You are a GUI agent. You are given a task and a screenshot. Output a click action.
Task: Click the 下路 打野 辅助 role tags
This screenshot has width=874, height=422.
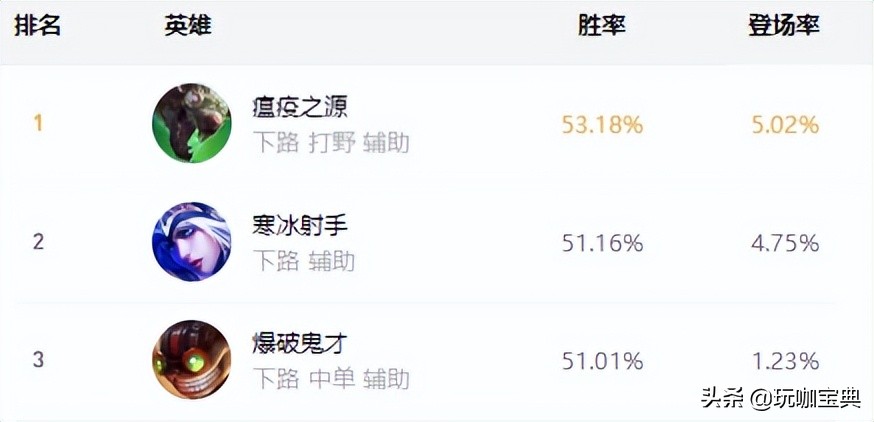pyautogui.click(x=331, y=143)
